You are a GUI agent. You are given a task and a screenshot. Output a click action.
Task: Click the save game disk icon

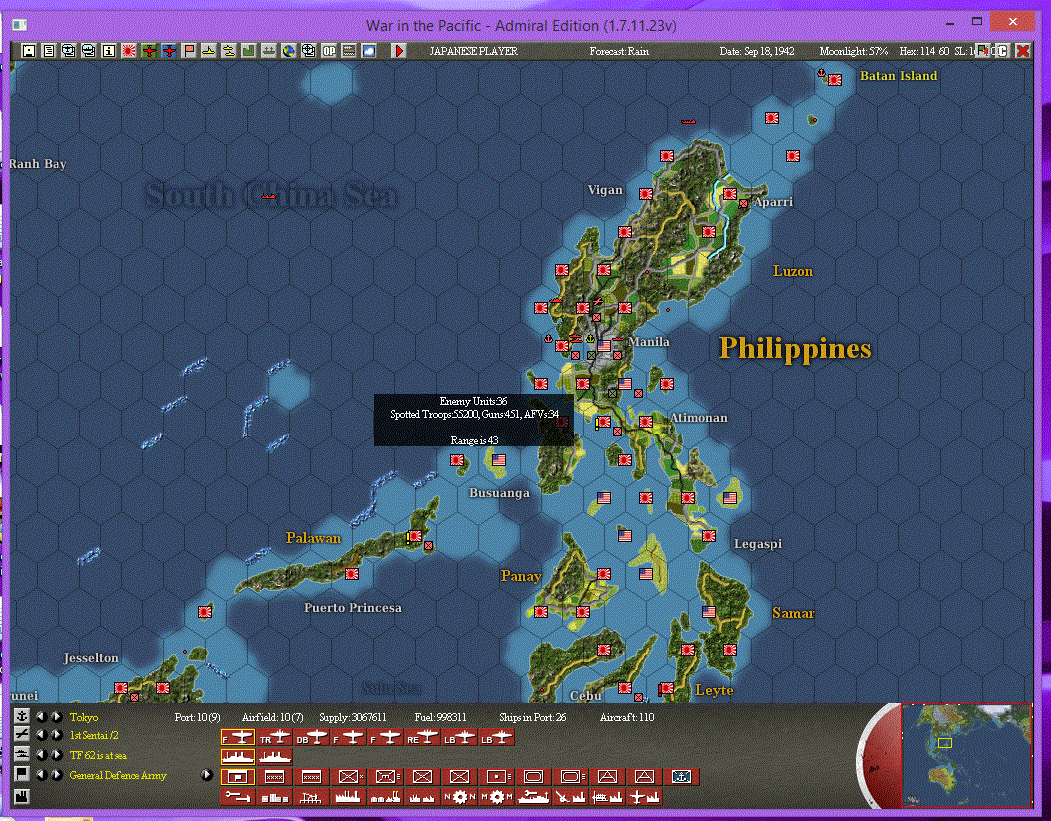[x=29, y=51]
